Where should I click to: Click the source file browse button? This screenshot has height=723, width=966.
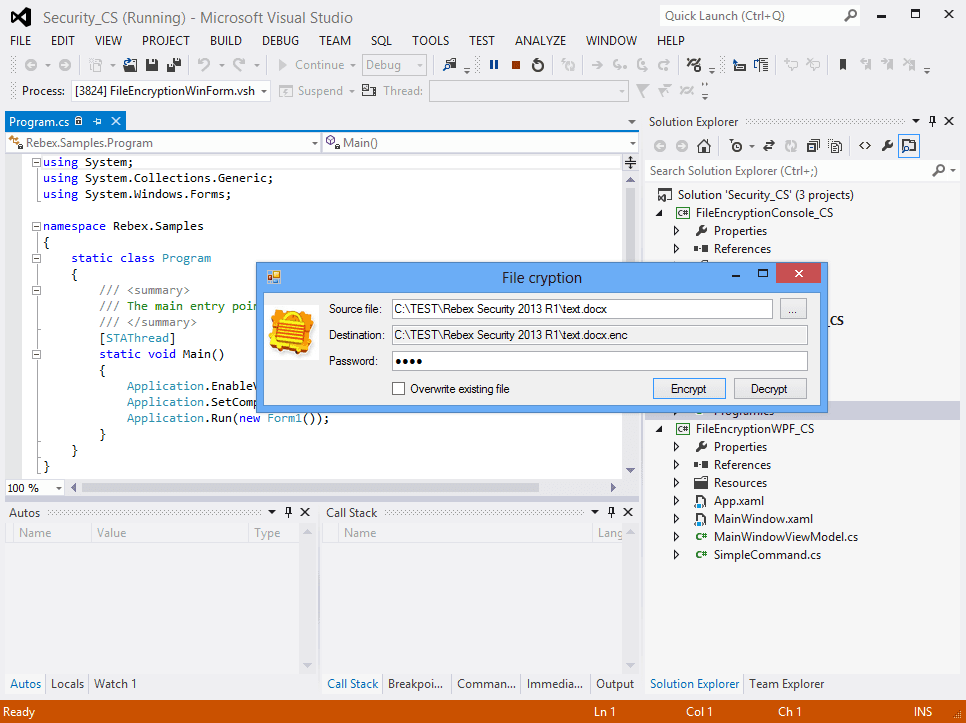(x=793, y=309)
